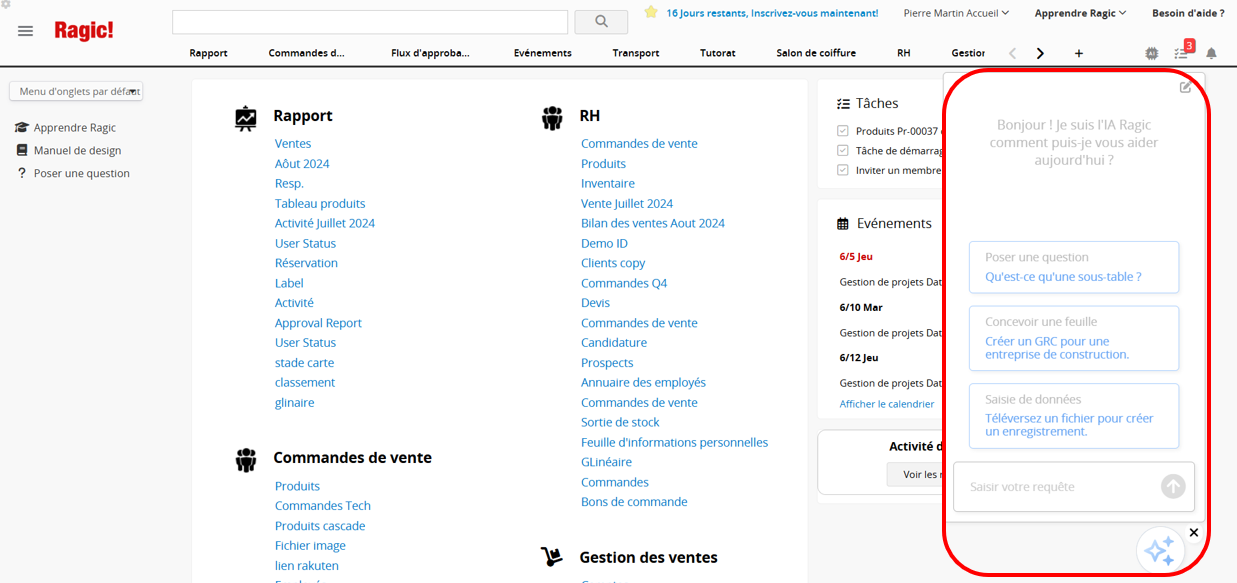Viewport: 1237px width, 583px height.
Task: Open the Sortie de stock link
Action: [x=620, y=423]
